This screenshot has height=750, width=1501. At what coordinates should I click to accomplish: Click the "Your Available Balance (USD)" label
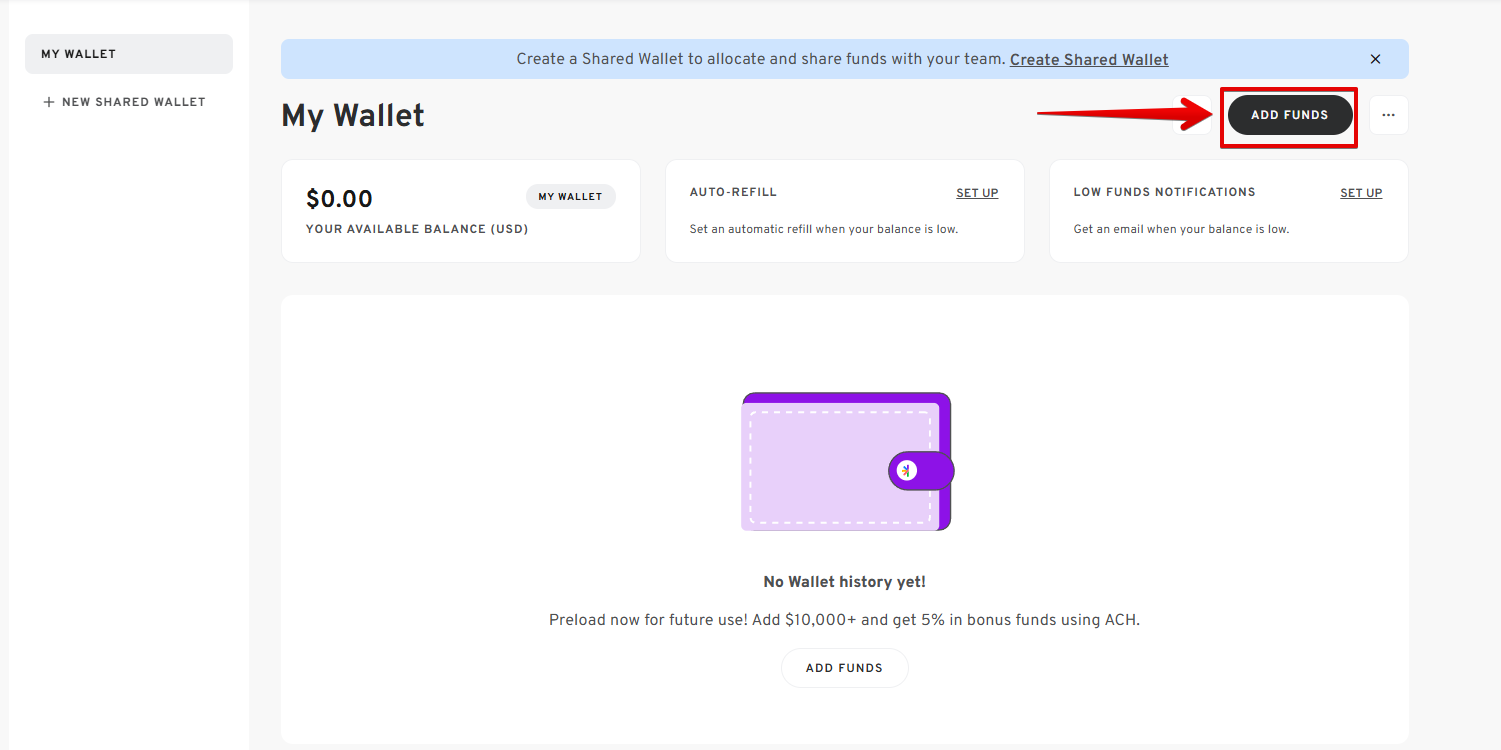pyautogui.click(x=417, y=229)
